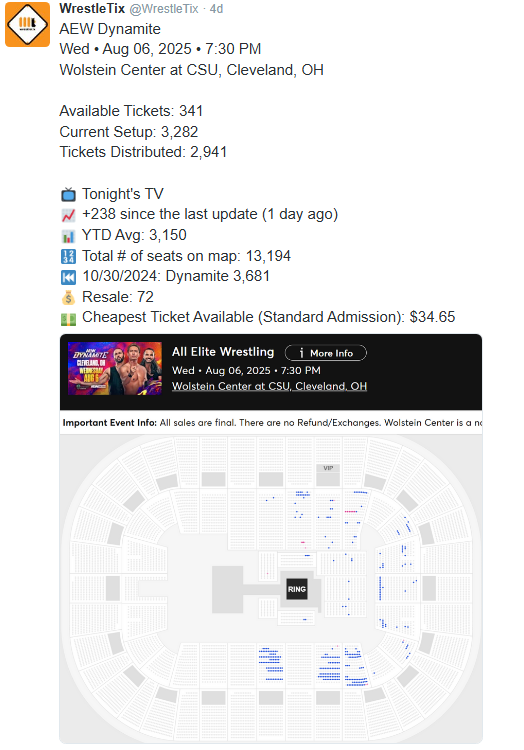
Task: Click the upward chart emoji beside +238
Action: pyautogui.click(x=68, y=215)
